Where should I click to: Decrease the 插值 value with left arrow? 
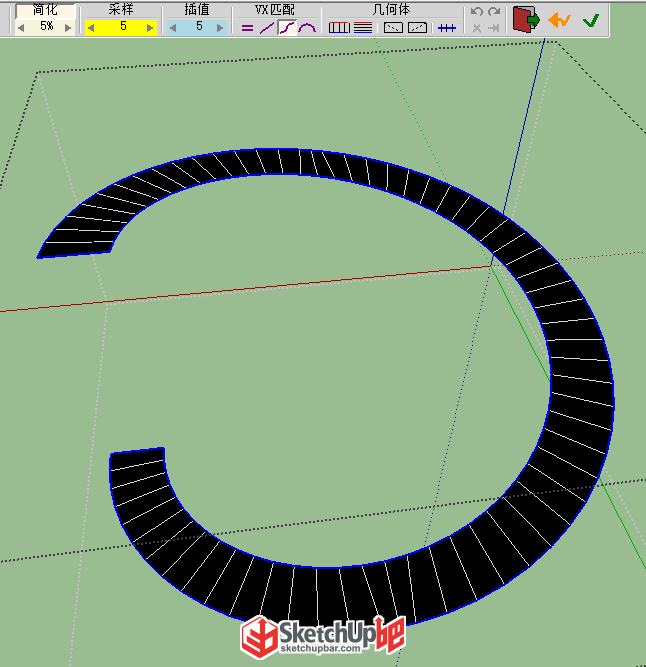point(173,28)
